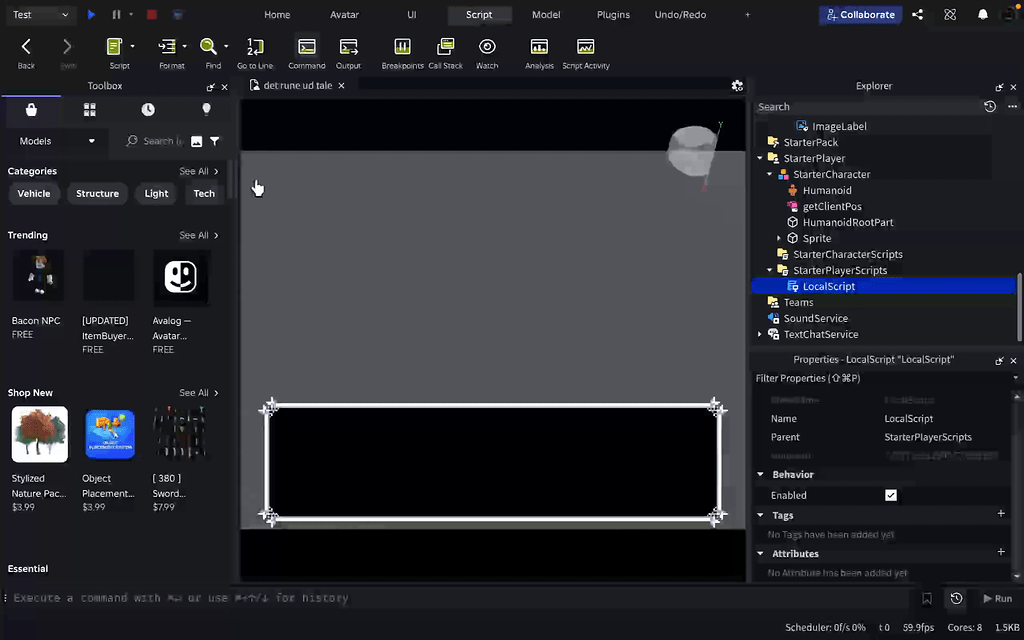Image resolution: width=1024 pixels, height=640 pixels.
Task: Pause the running test session
Action: tap(116, 14)
